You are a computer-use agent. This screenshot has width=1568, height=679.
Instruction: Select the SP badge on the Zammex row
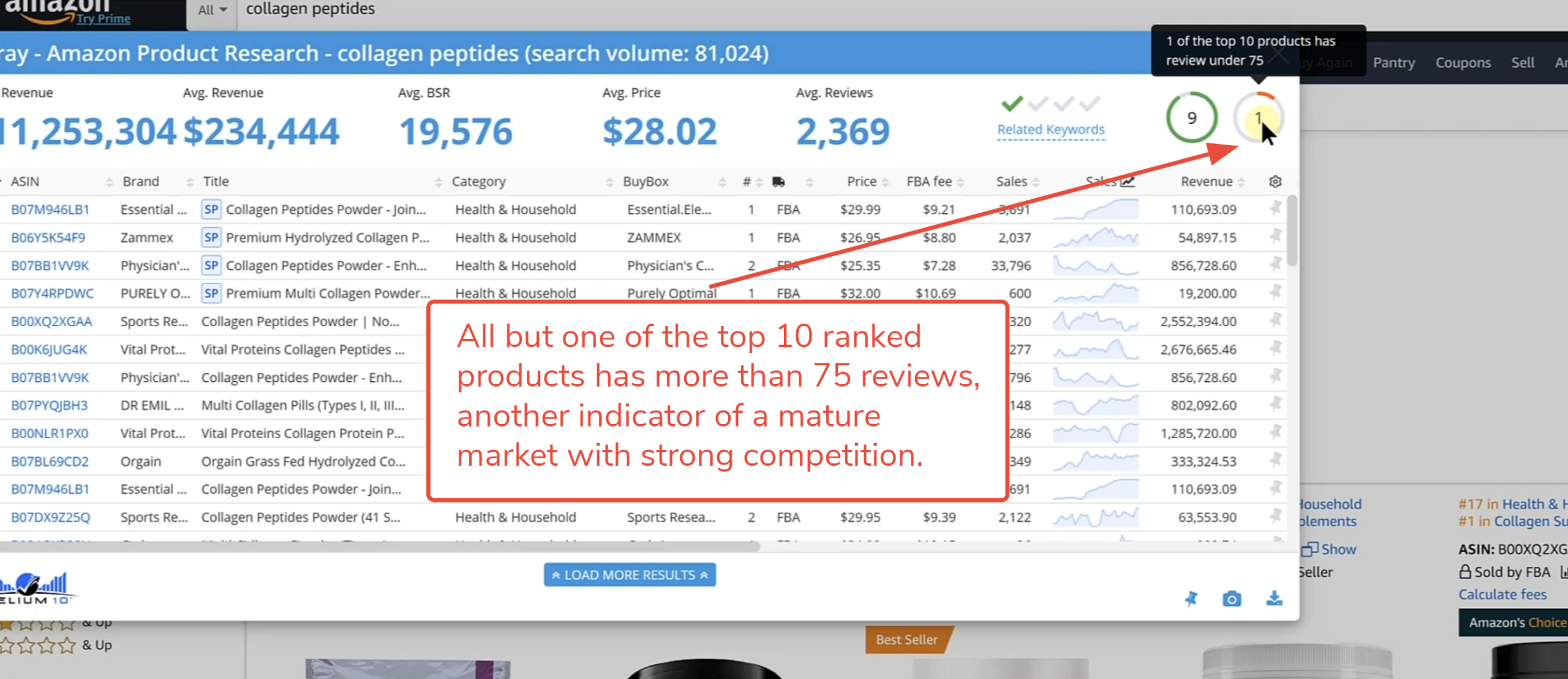[x=211, y=237]
